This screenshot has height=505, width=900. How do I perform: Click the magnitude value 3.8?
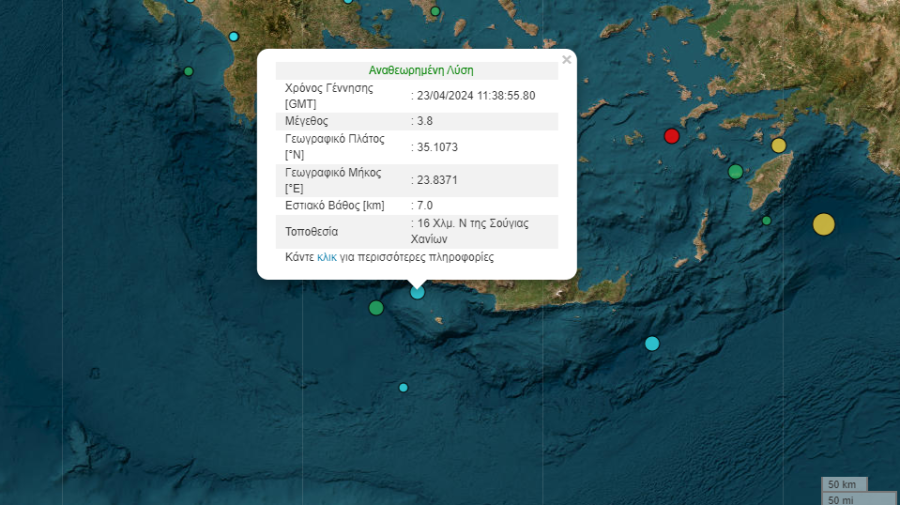coord(426,121)
